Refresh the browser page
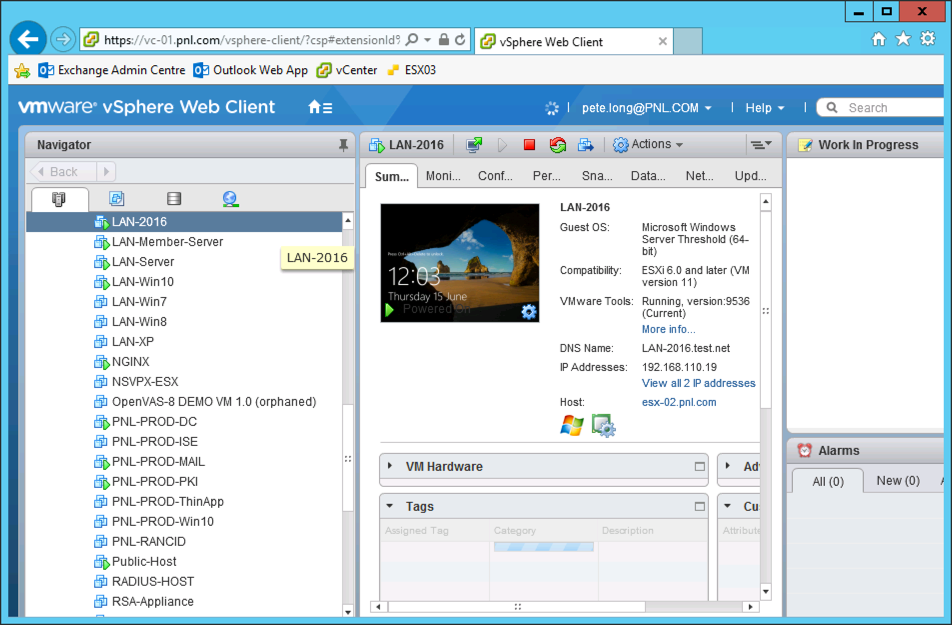This screenshot has width=952, height=625. (x=460, y=40)
